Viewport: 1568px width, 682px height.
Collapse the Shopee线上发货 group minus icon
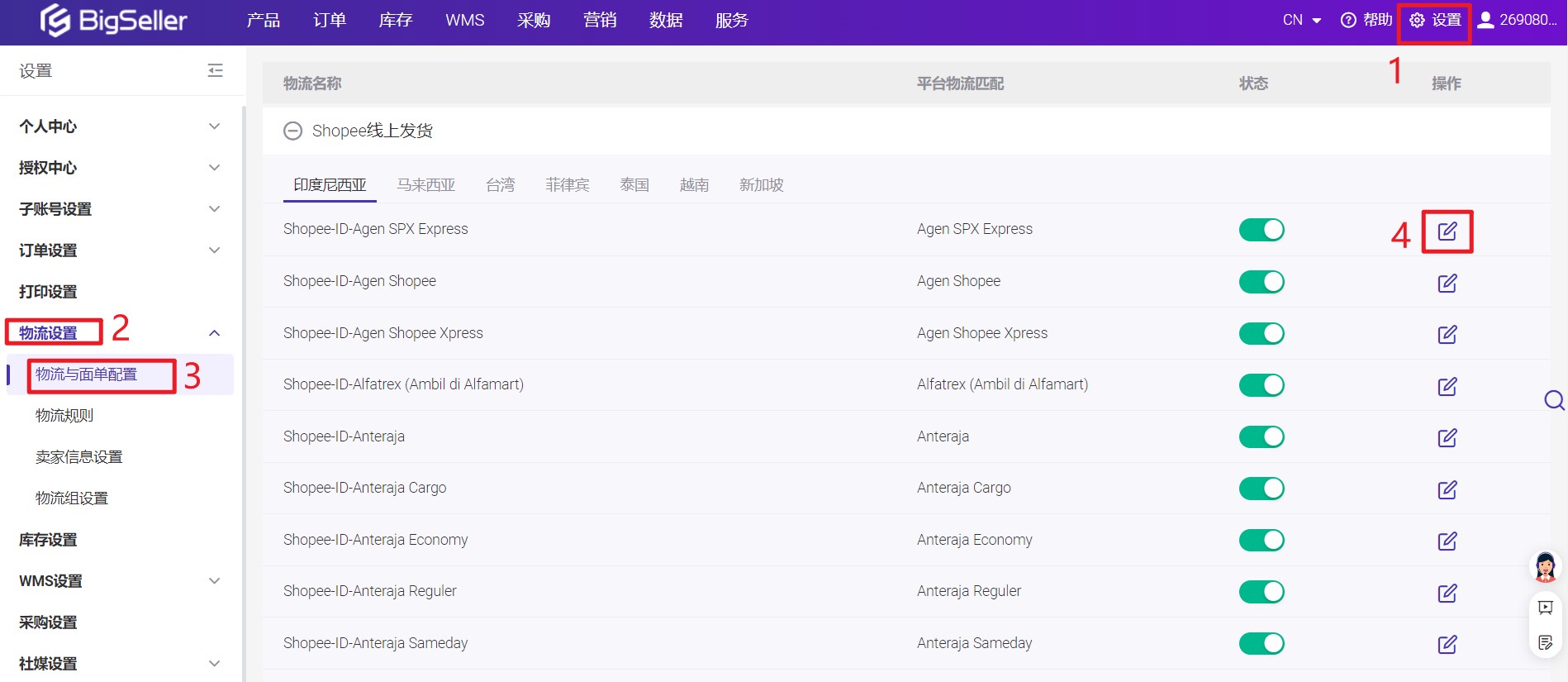(x=292, y=131)
